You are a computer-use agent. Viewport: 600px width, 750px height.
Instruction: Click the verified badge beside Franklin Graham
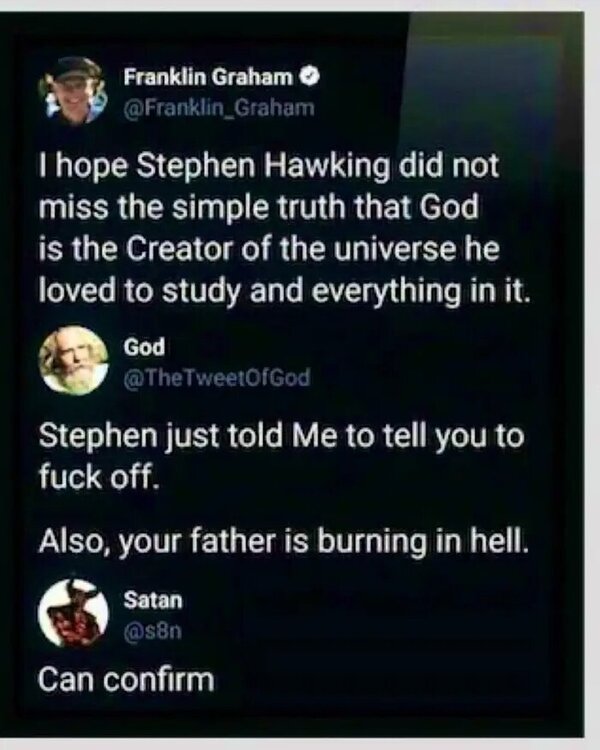309,77
